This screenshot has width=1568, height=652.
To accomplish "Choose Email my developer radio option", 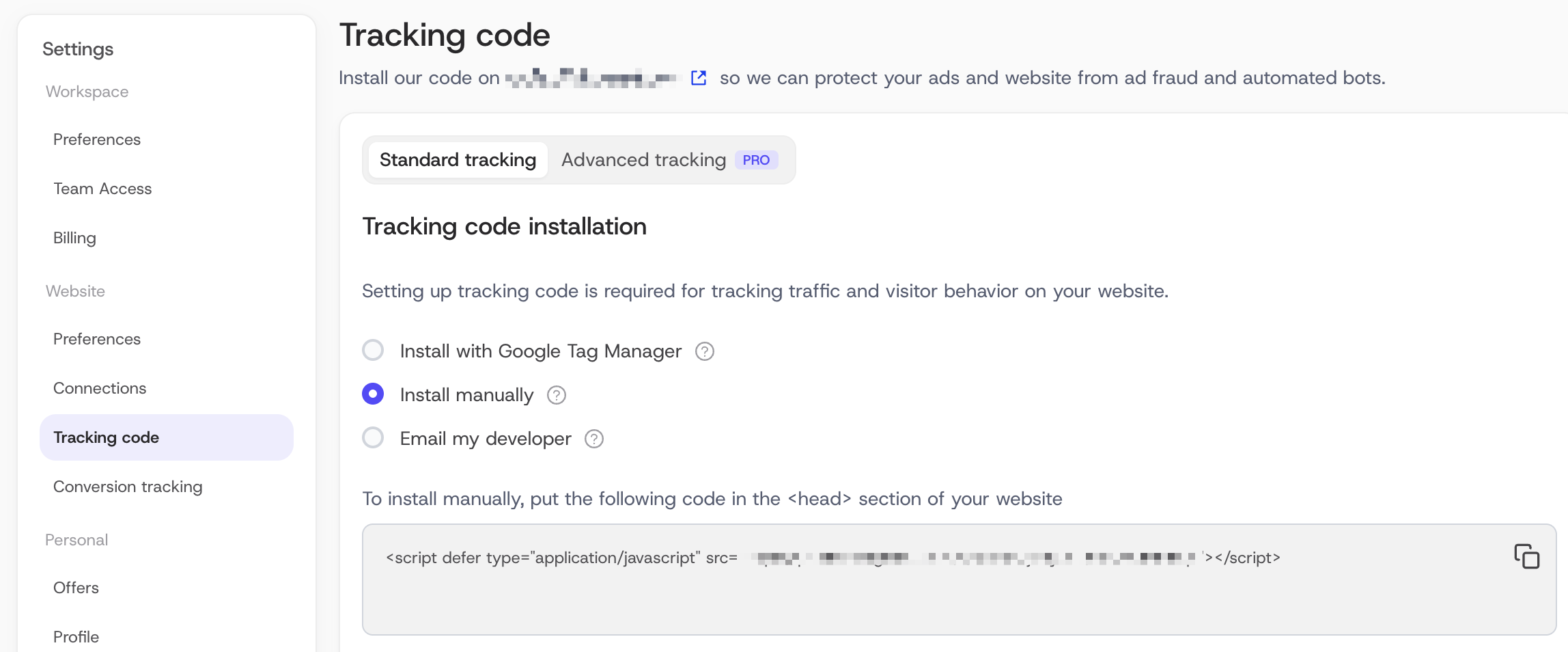I will click(373, 437).
